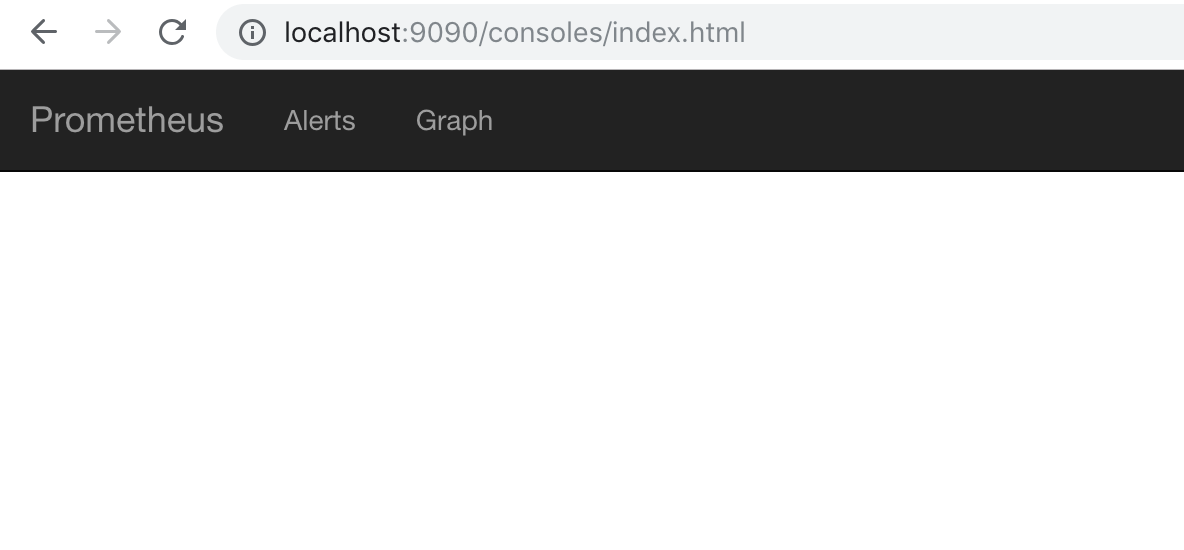
Task: Switch to the Graph page
Action: click(x=454, y=120)
